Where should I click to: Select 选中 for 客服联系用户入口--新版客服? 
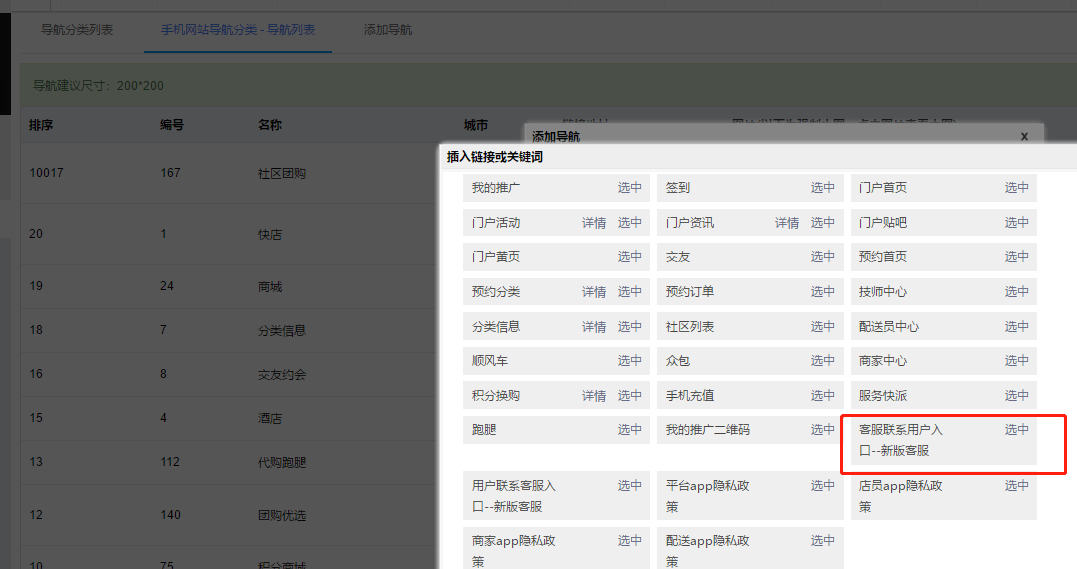(x=1017, y=429)
